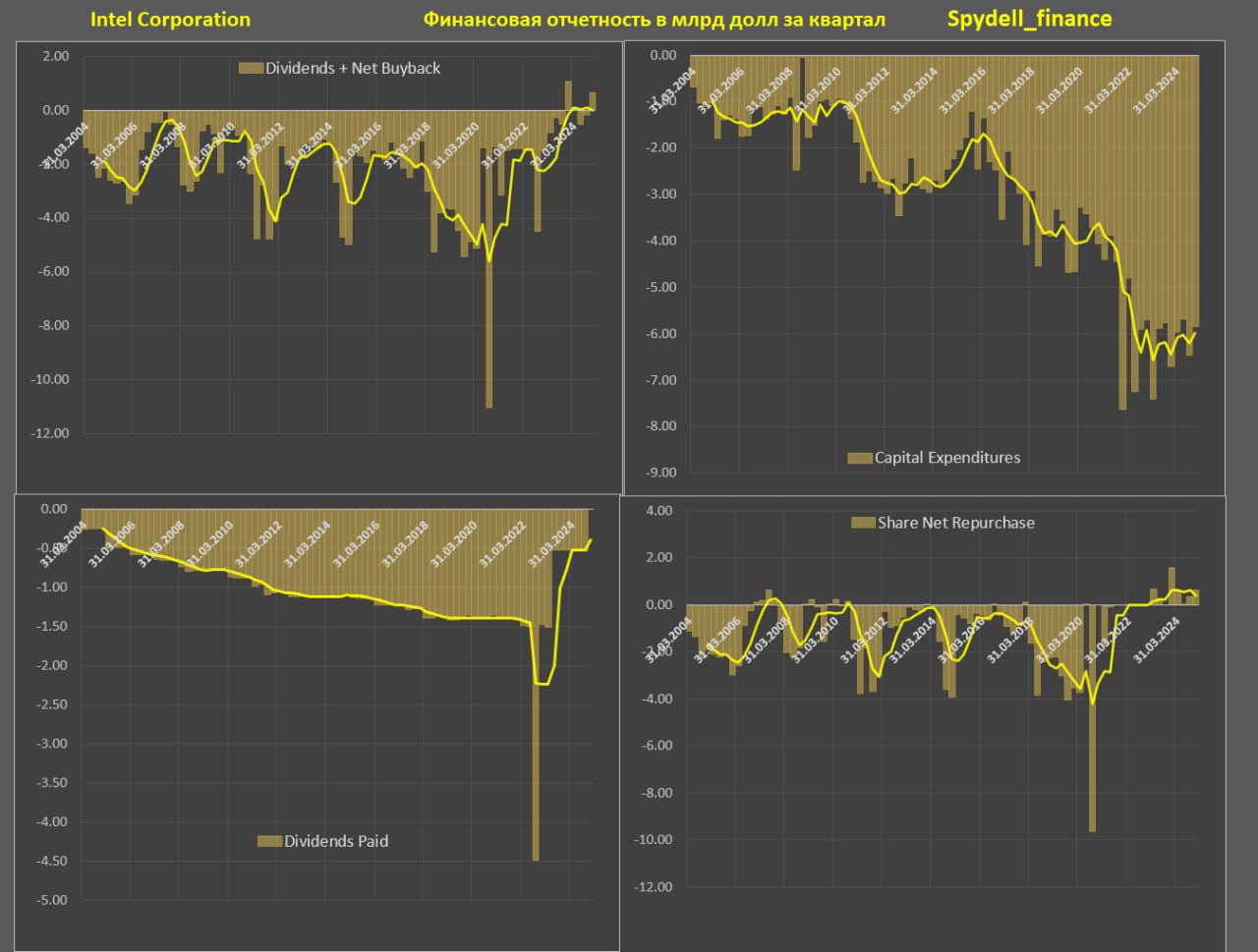Click '-9.00' axis label in Capital Expenditures chart
The height and width of the screenshot is (952, 1258).
coord(663,473)
